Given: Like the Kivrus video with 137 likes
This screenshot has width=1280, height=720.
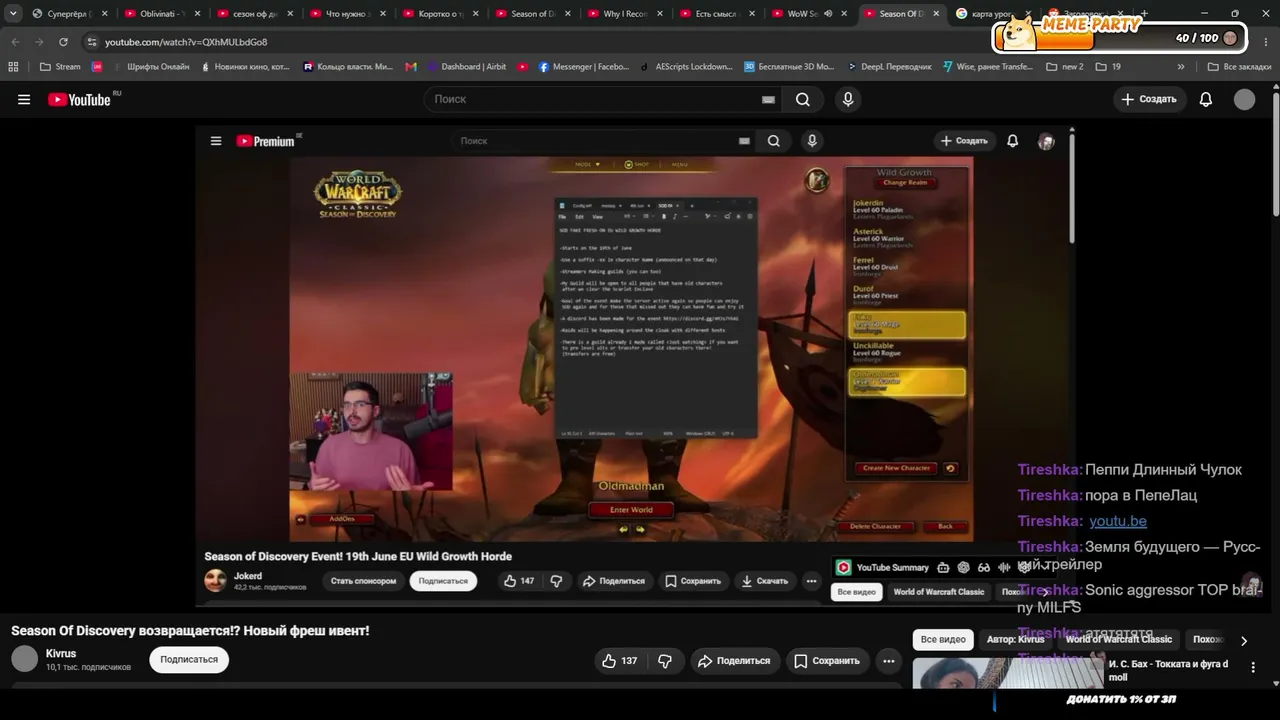Looking at the screenshot, I should (619, 660).
